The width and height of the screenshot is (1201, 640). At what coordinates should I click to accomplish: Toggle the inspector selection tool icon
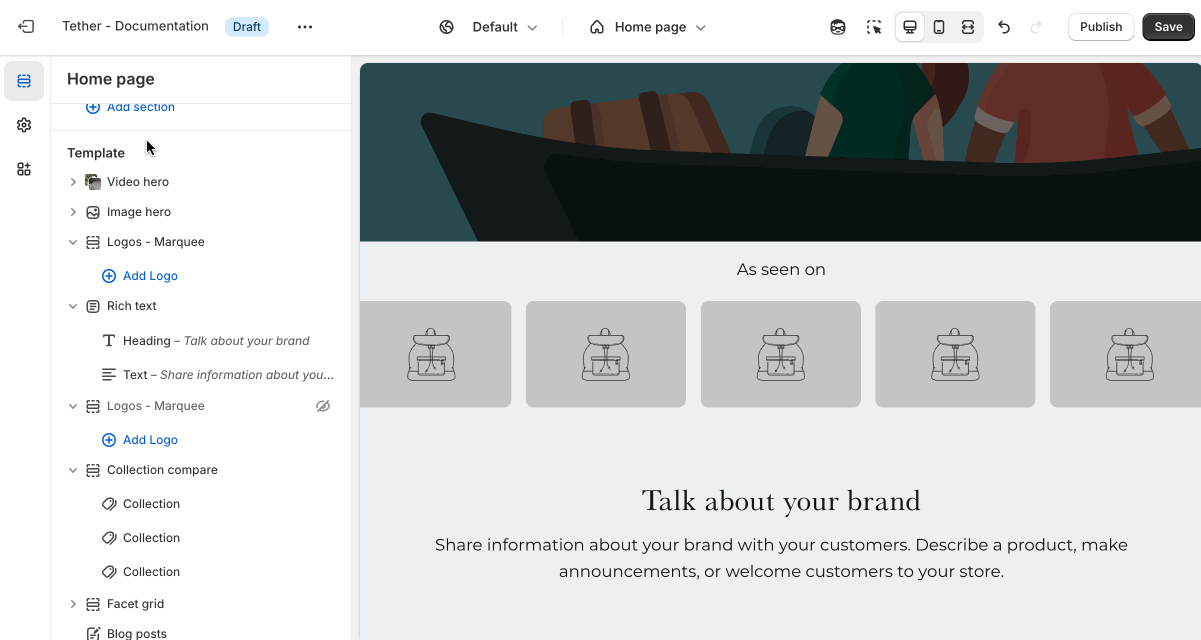[x=874, y=27]
